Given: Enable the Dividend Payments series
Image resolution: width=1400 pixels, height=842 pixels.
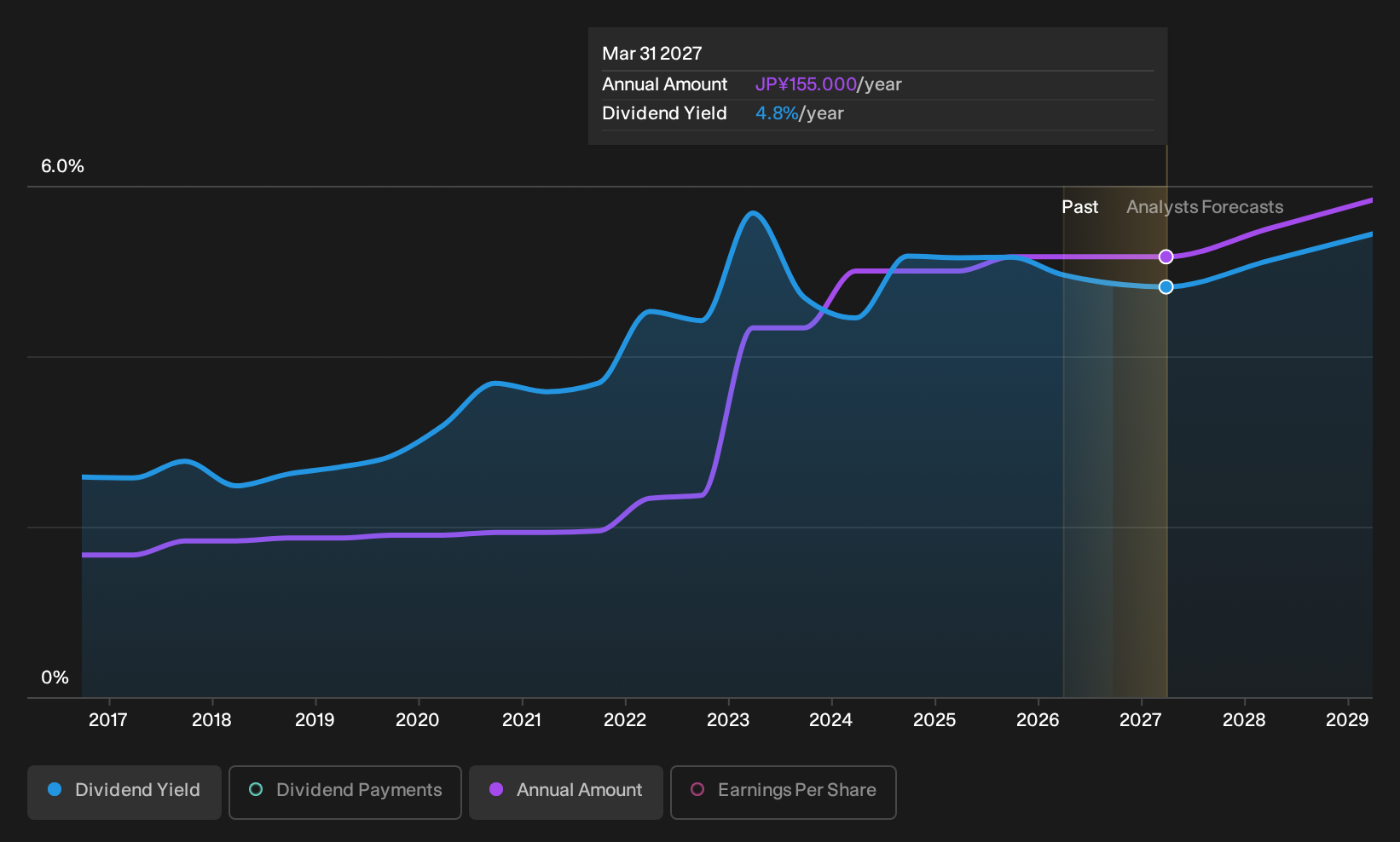Looking at the screenshot, I should point(345,792).
